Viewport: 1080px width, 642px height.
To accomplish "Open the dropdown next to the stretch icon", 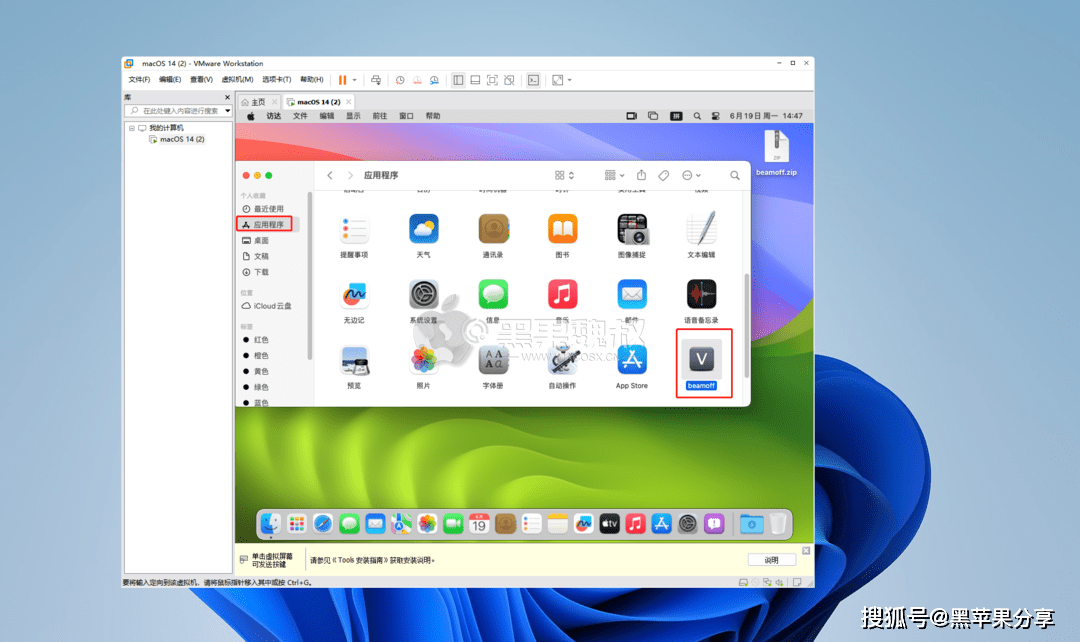I will [x=570, y=80].
